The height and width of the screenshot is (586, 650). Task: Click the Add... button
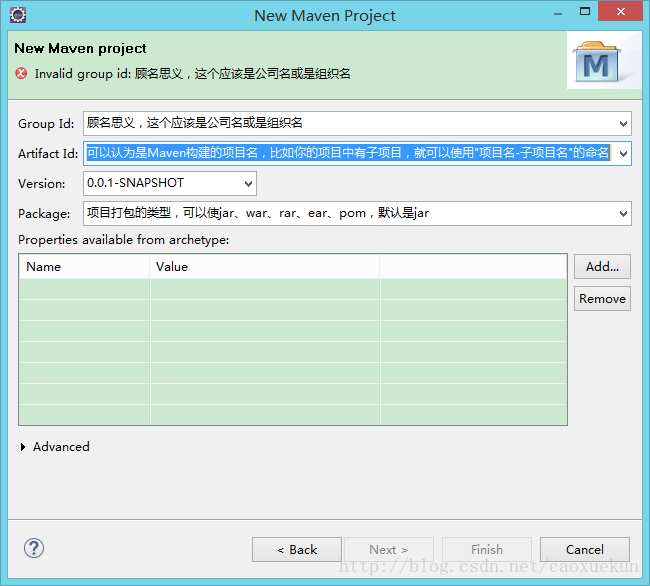point(602,266)
